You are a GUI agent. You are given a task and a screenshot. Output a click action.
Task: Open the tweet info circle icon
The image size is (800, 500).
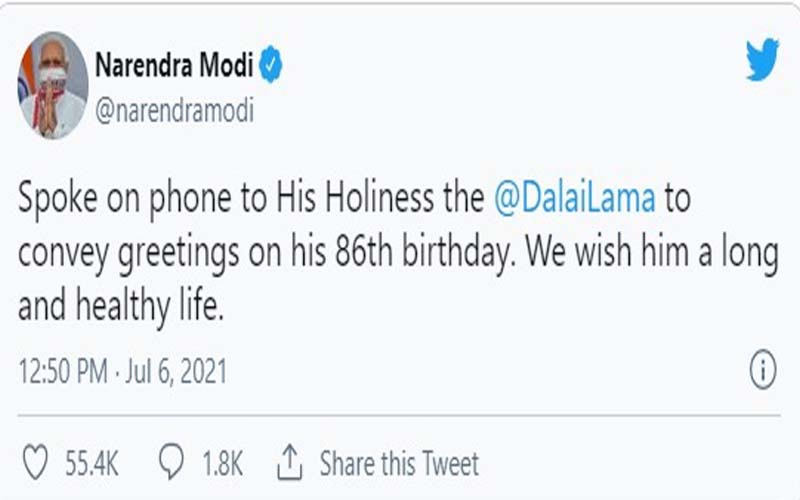[x=763, y=369]
